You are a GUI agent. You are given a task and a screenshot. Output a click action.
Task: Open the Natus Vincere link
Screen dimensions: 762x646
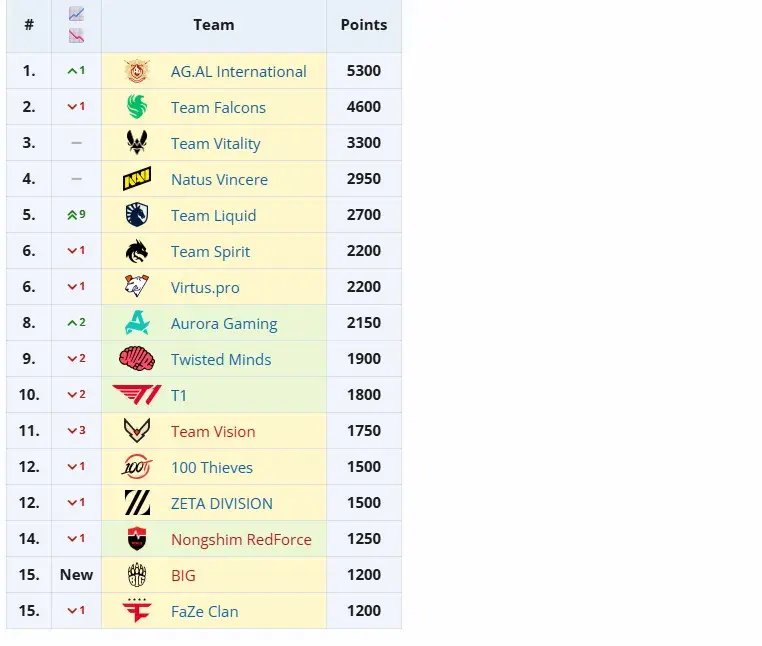coord(219,179)
